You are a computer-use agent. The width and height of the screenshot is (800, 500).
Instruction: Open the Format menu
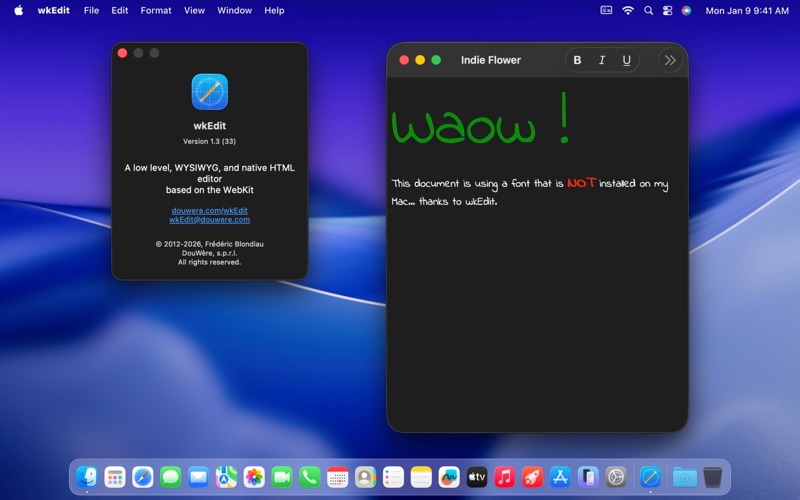click(156, 10)
